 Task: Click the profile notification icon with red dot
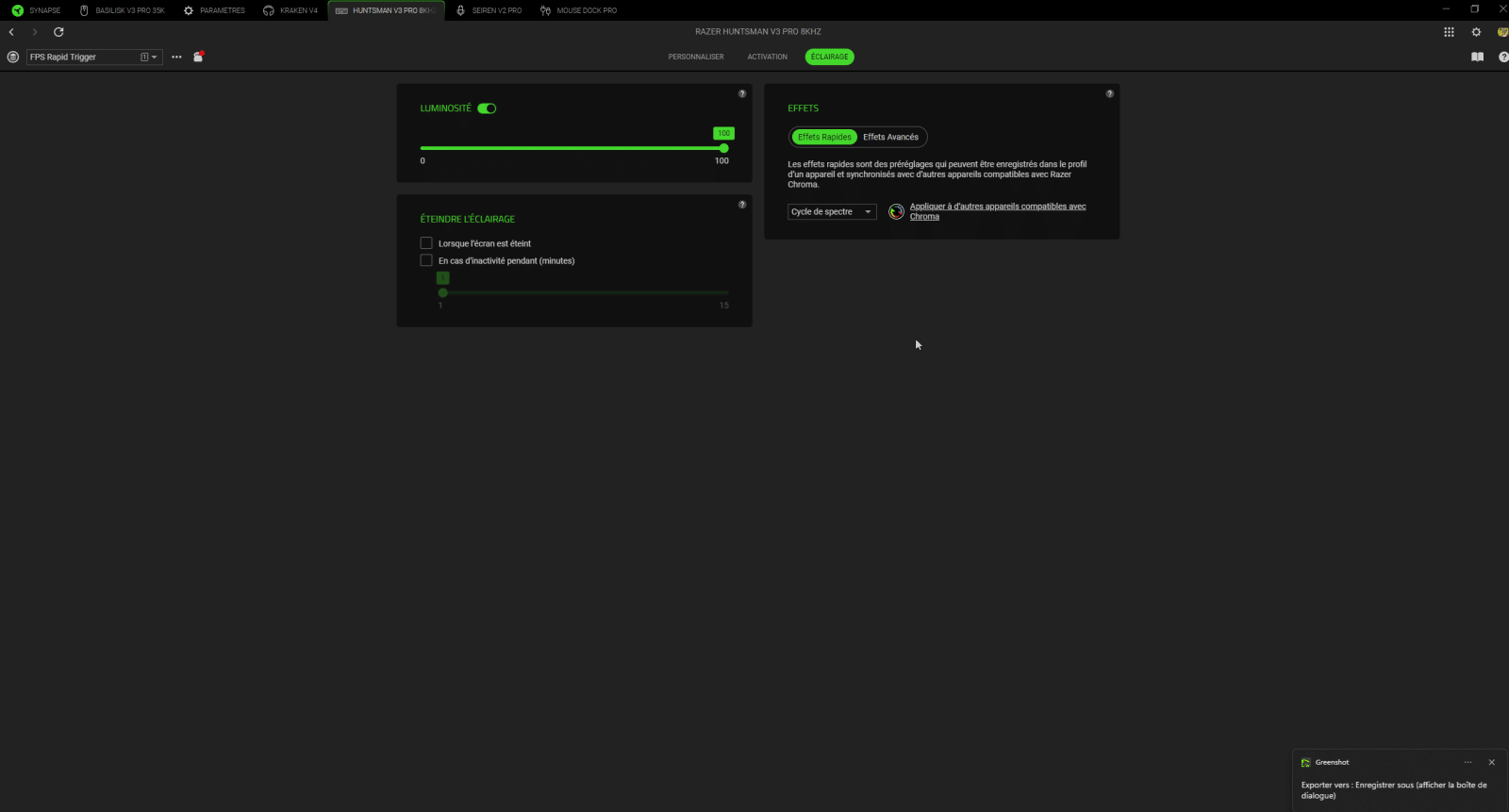[x=198, y=57]
